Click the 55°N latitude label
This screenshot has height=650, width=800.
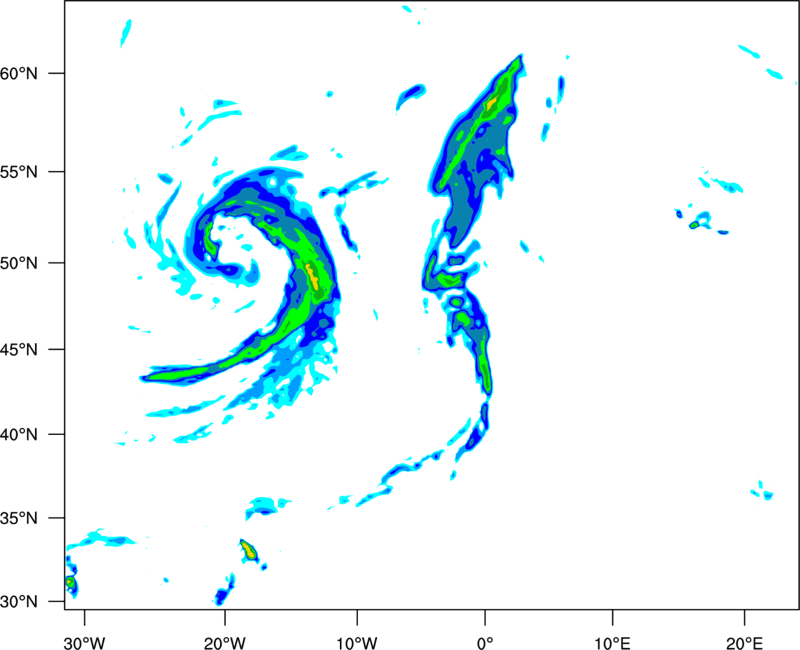coord(19,172)
